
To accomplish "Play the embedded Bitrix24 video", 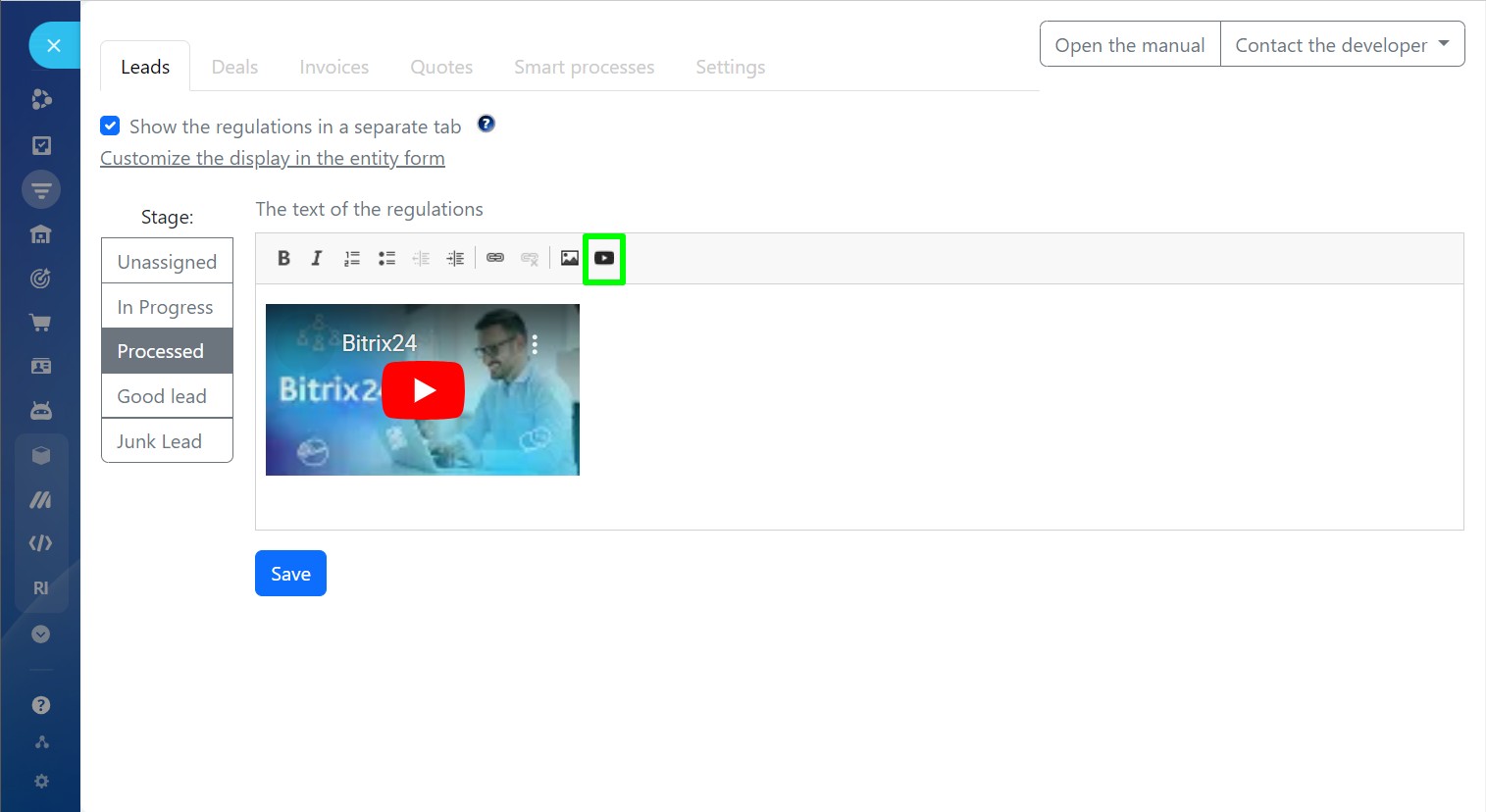I will point(423,390).
